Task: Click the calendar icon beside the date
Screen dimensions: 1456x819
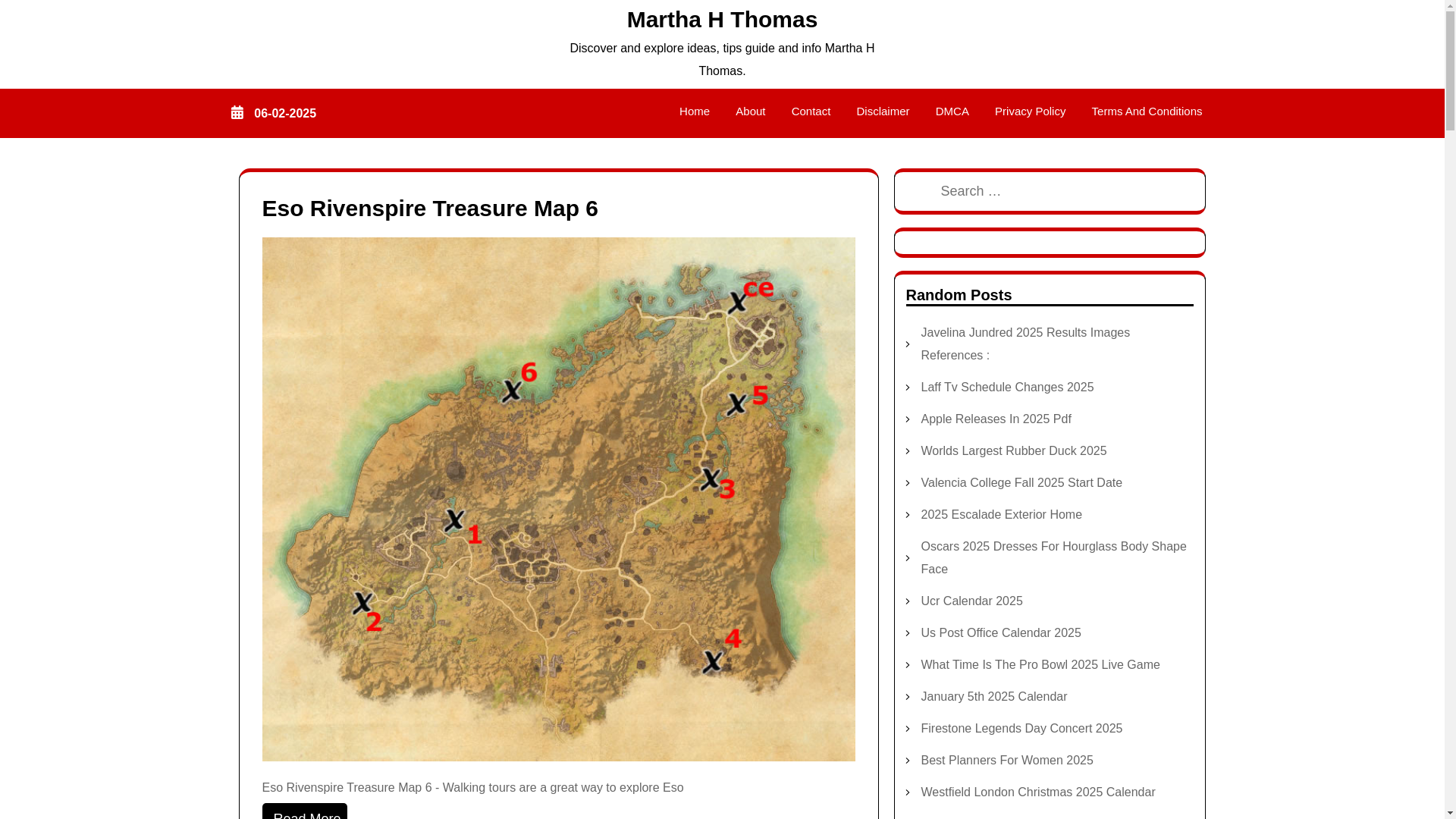Action: [237, 113]
